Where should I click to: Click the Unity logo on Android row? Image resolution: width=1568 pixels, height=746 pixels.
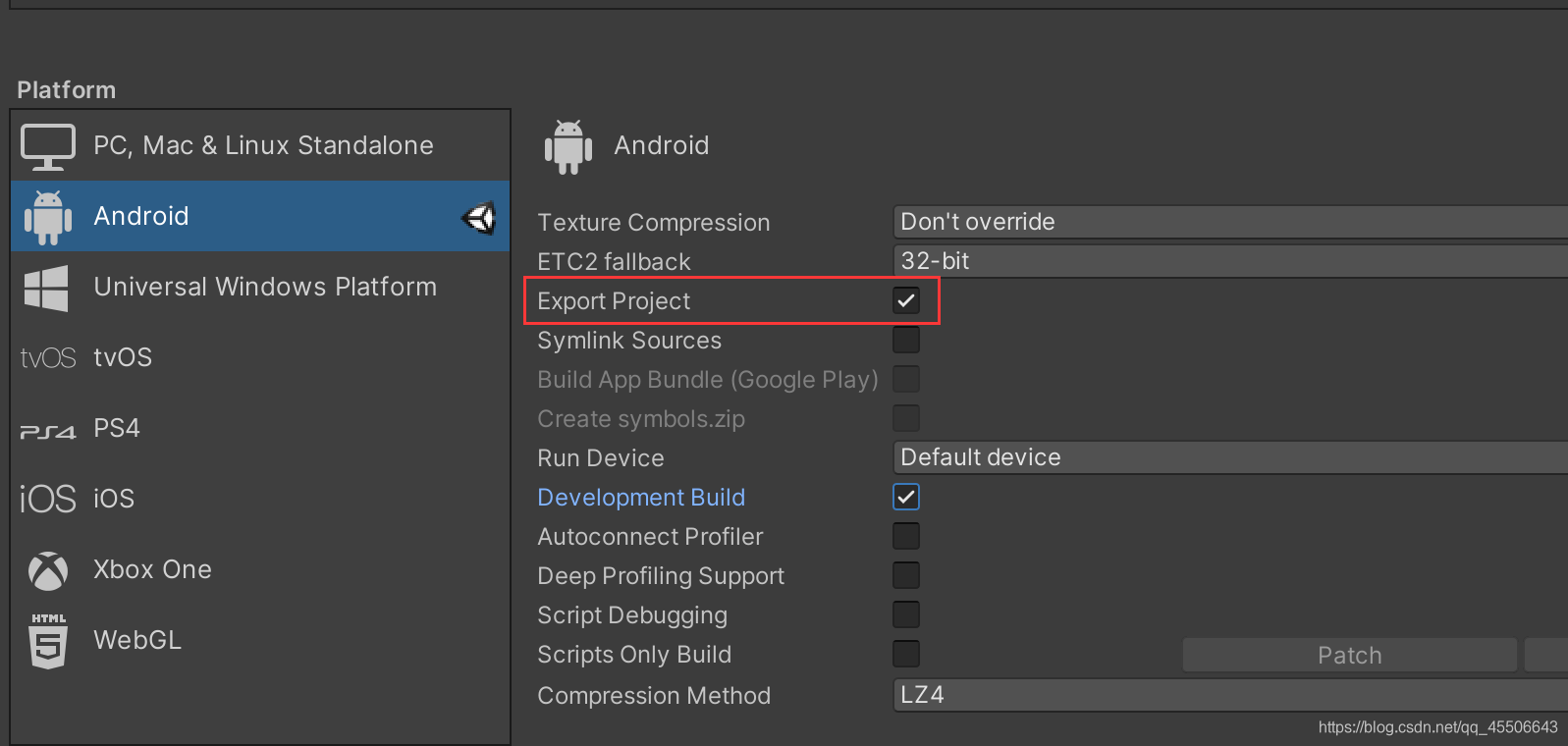tap(479, 217)
